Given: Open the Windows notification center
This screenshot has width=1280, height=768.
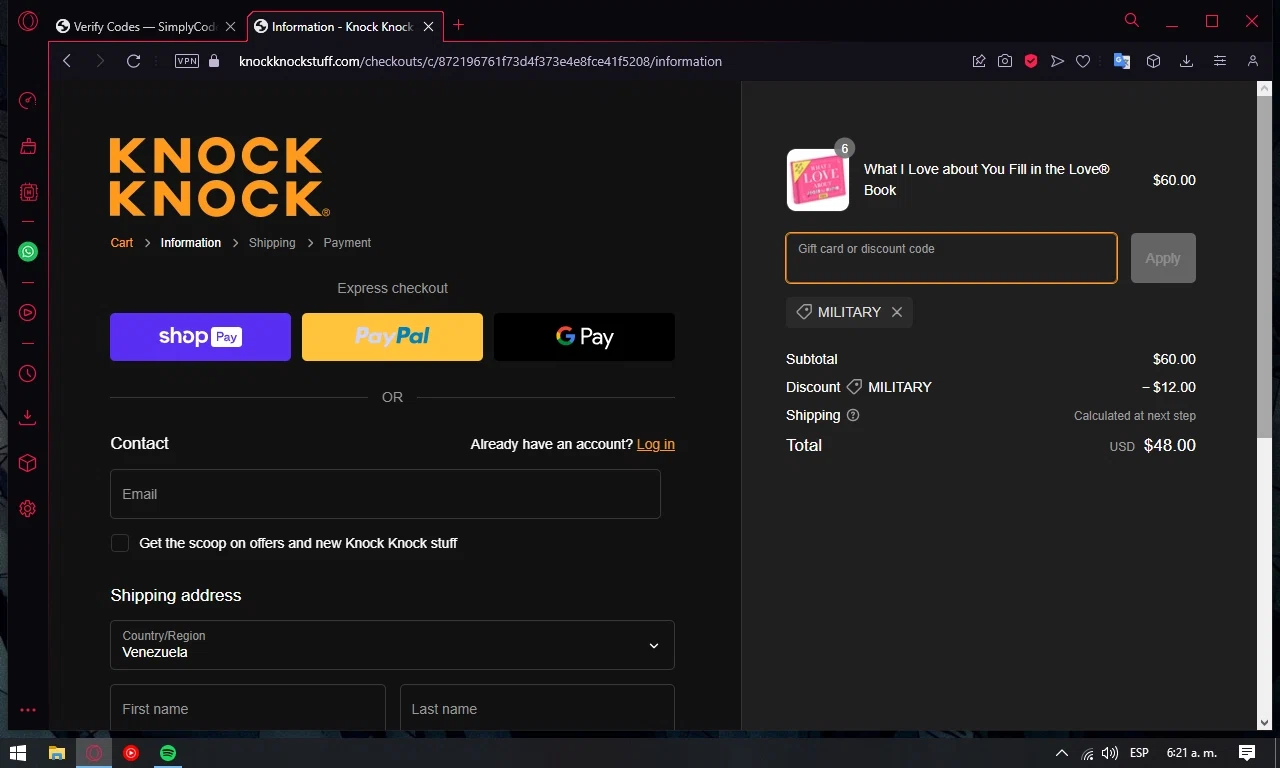Looking at the screenshot, I should 1247,753.
